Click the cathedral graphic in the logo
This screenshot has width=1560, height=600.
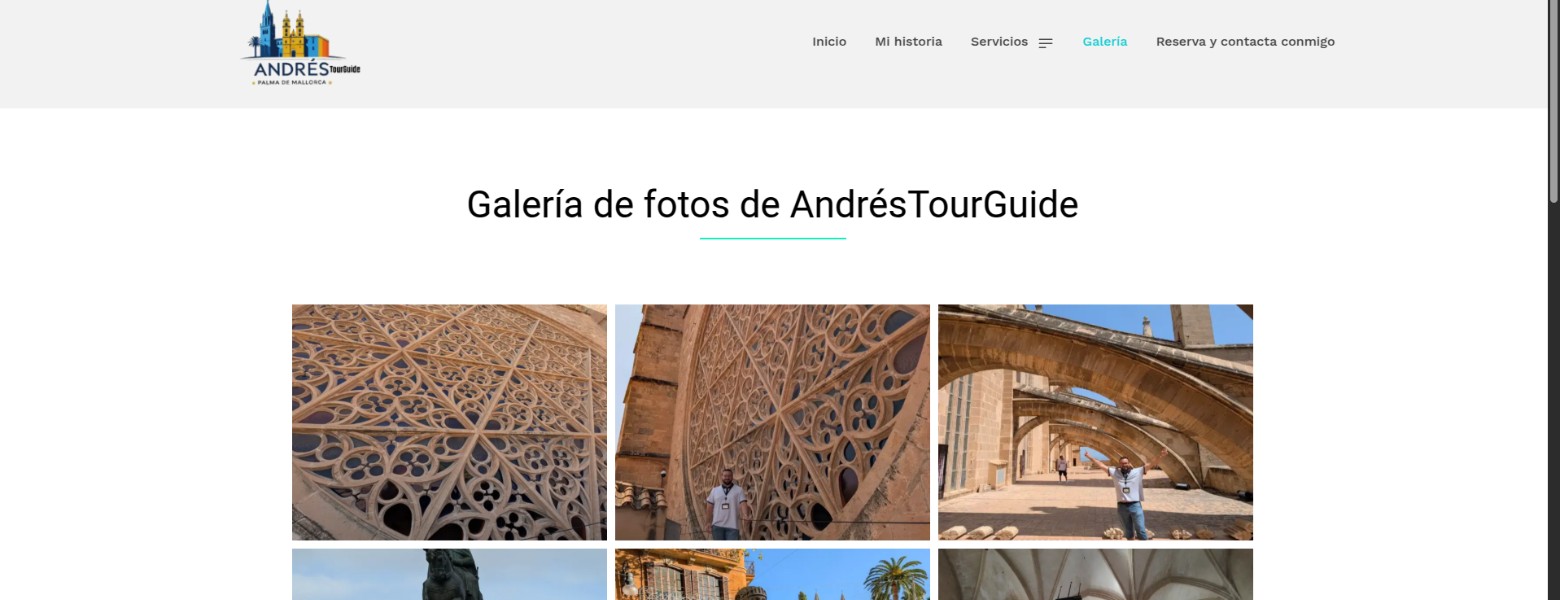pyautogui.click(x=289, y=31)
